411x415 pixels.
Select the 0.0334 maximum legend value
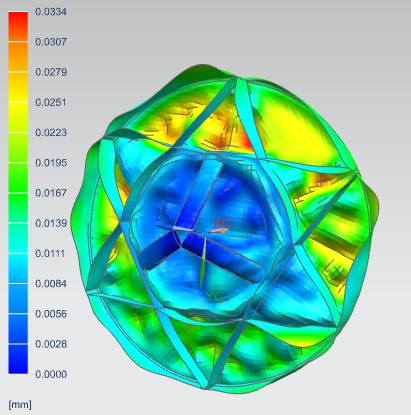(51, 12)
